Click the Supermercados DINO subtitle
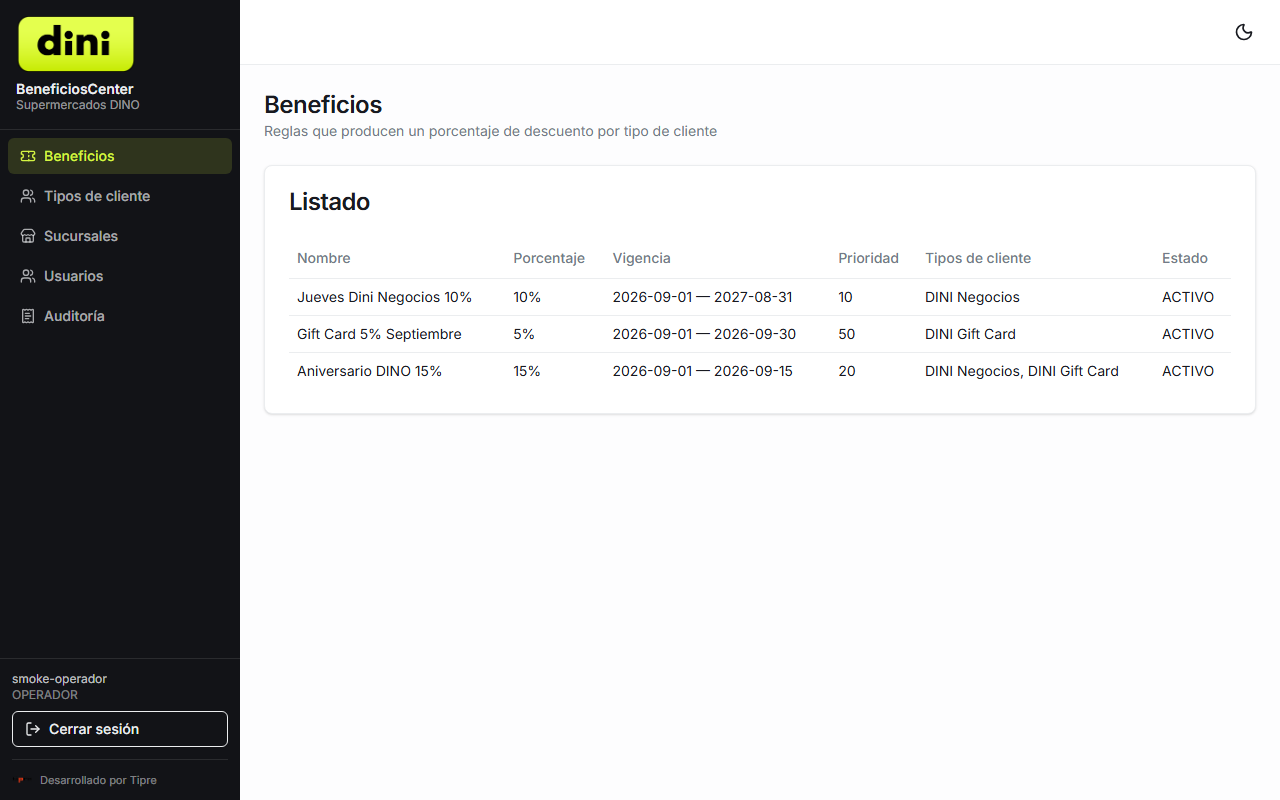Screen dimensions: 1280x800 [78, 105]
